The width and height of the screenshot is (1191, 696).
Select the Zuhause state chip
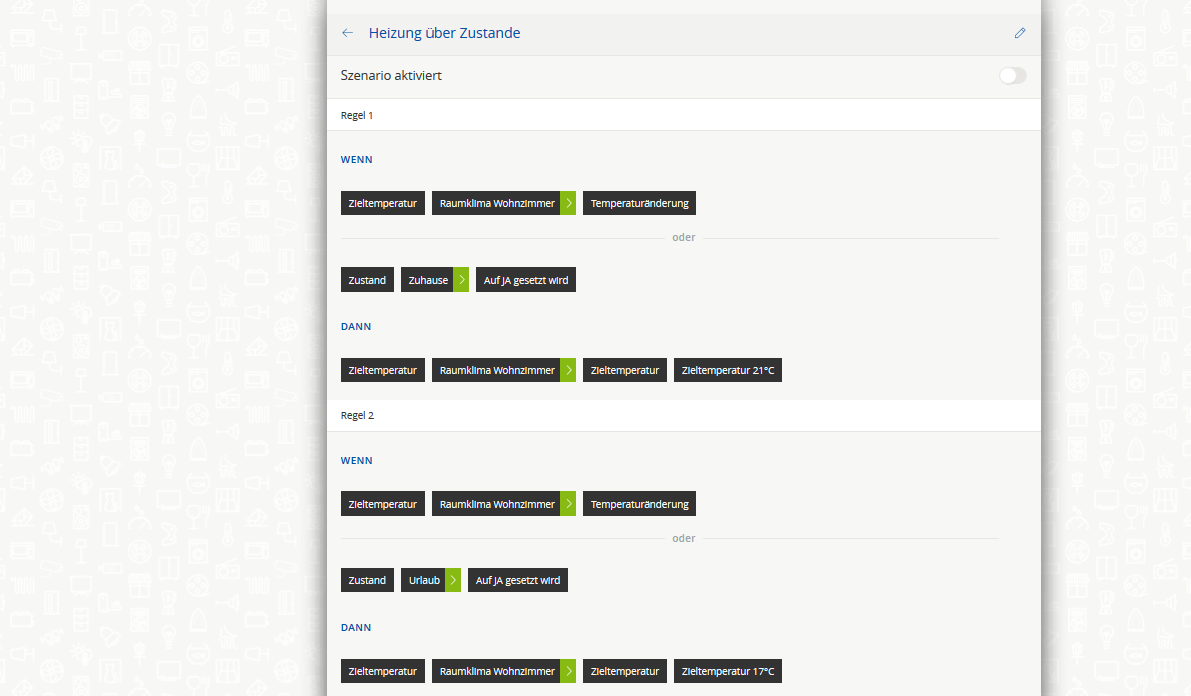(428, 280)
